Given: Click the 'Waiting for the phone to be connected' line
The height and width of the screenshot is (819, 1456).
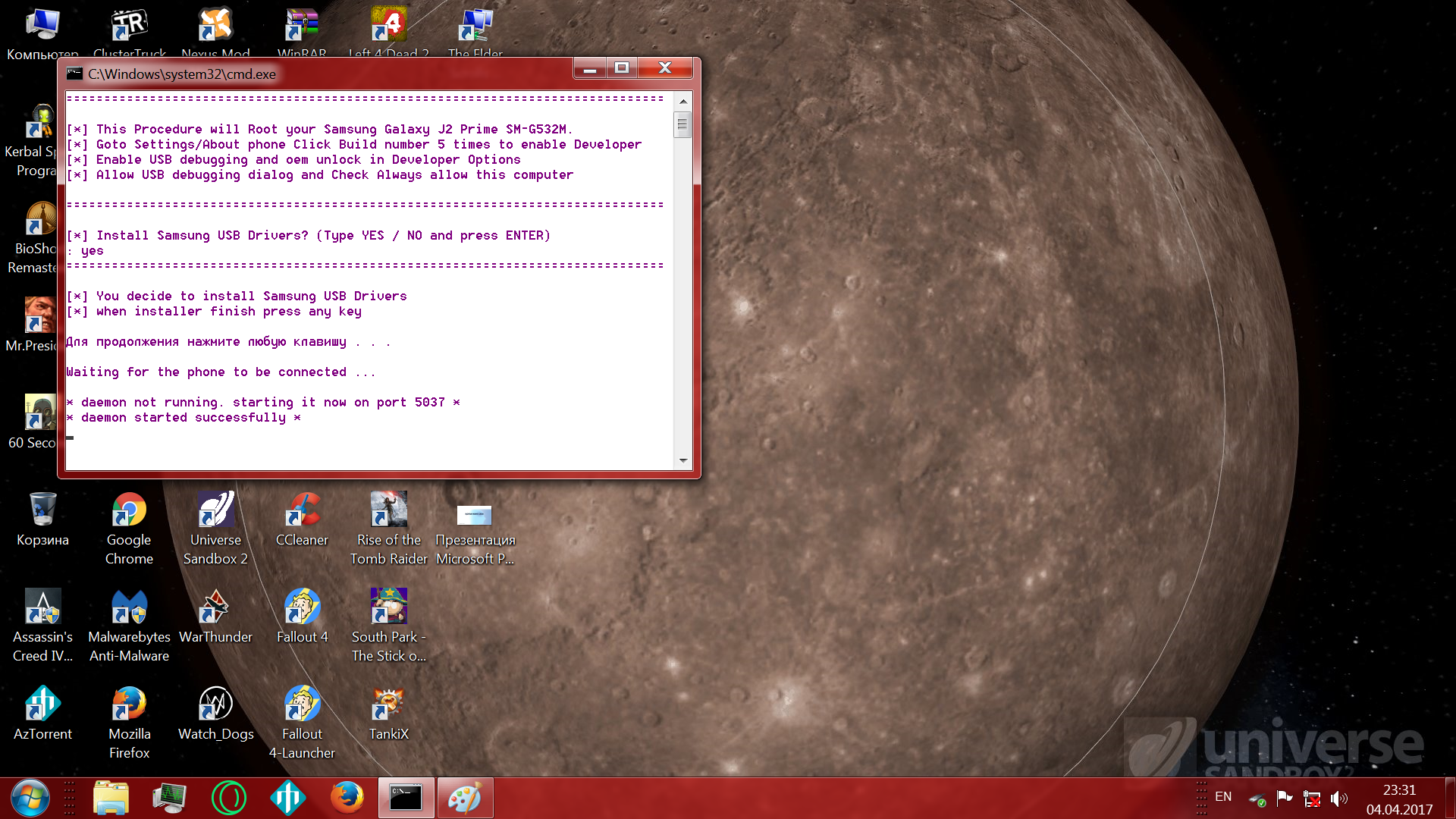Looking at the screenshot, I should coord(221,372).
